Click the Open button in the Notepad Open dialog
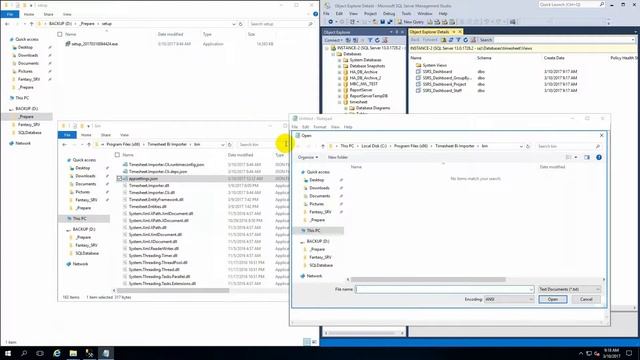The image size is (640, 360). (552, 299)
